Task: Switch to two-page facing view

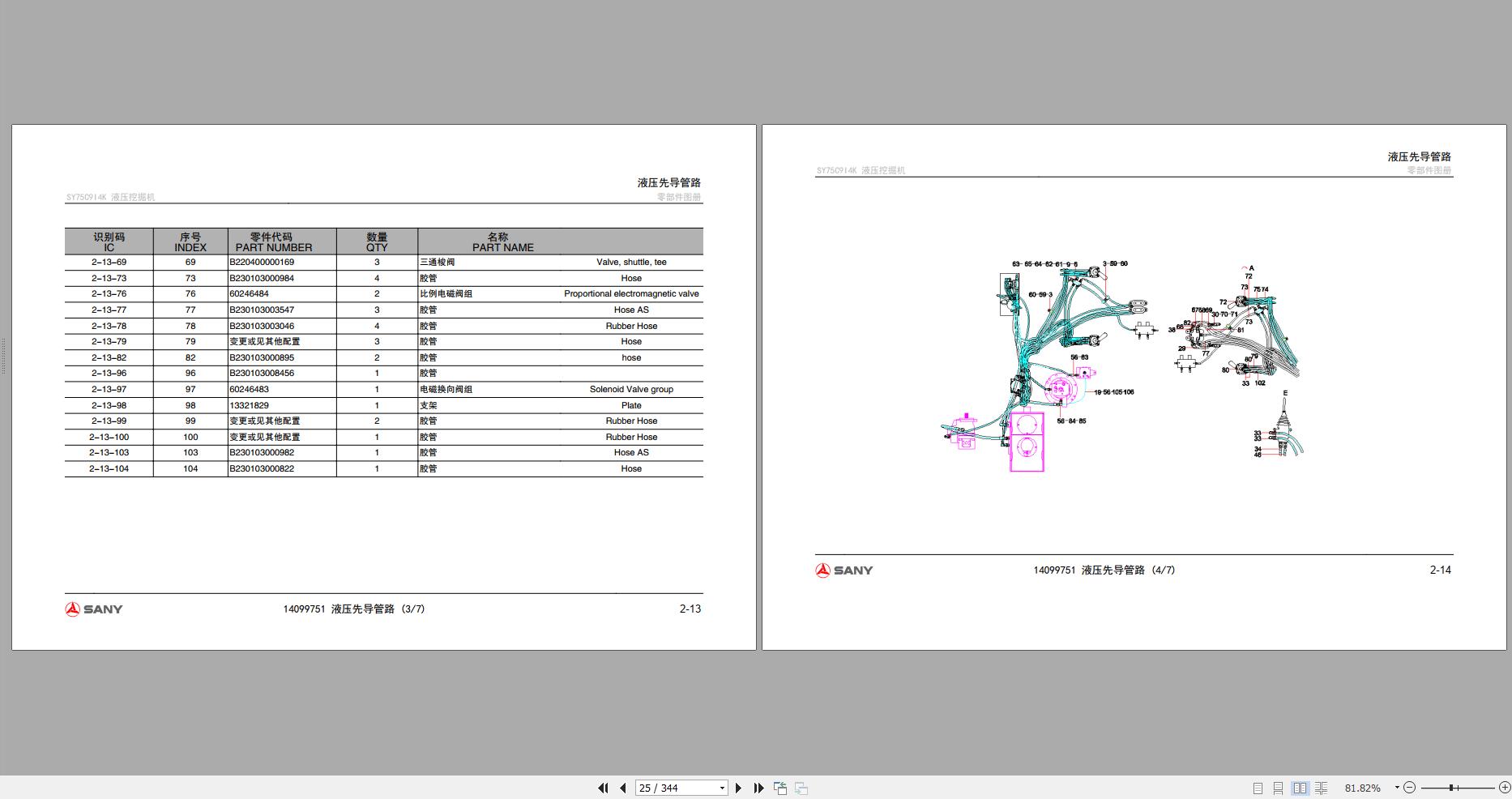Action: pyautogui.click(x=1300, y=788)
